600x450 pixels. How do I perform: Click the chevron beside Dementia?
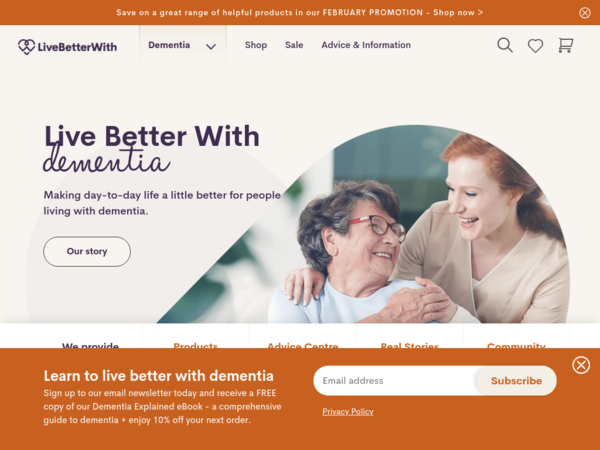click(211, 47)
